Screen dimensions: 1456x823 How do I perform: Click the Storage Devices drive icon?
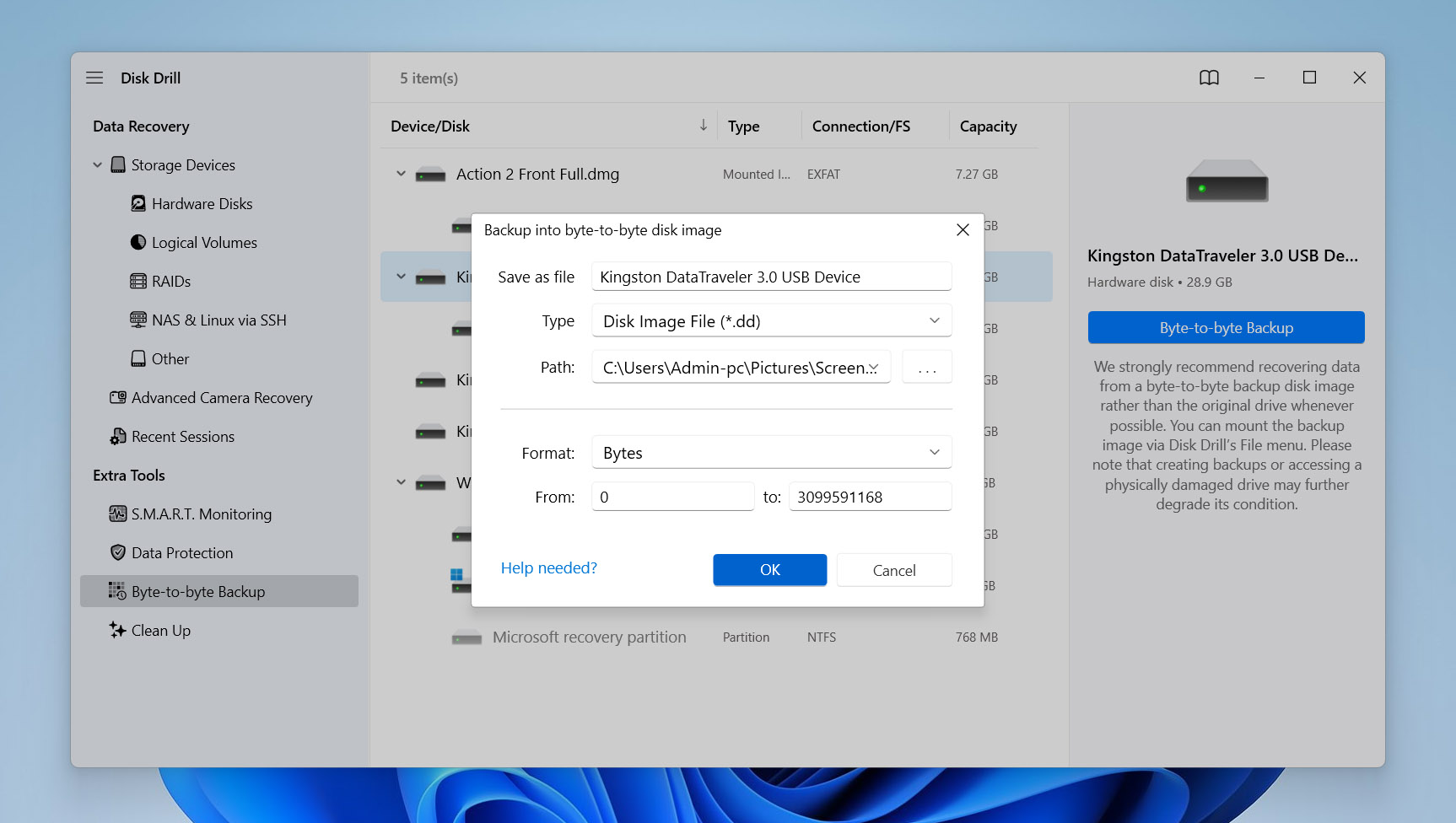pos(118,164)
